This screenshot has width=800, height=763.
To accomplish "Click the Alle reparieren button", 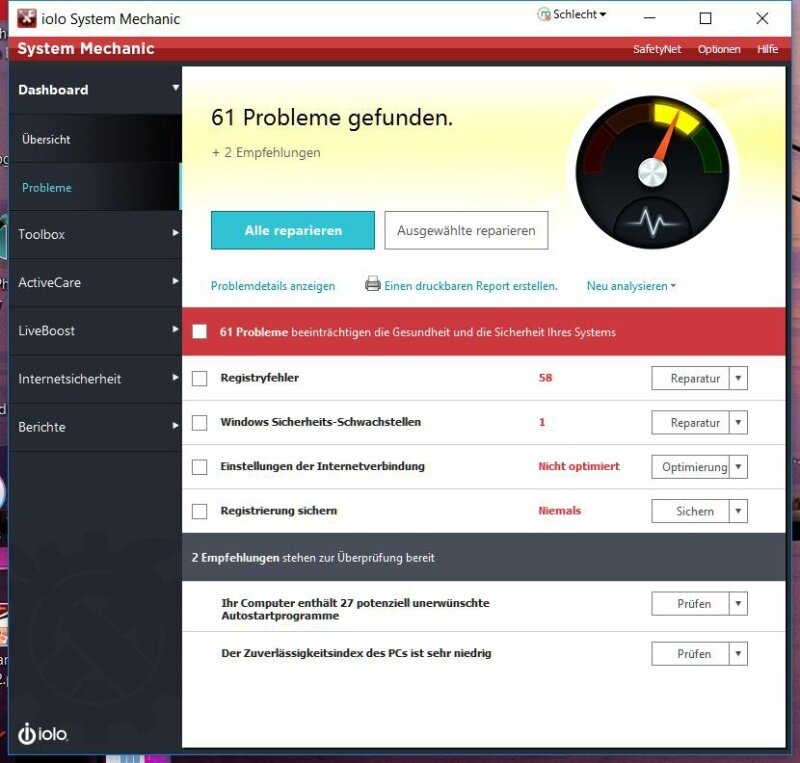I will coord(293,230).
